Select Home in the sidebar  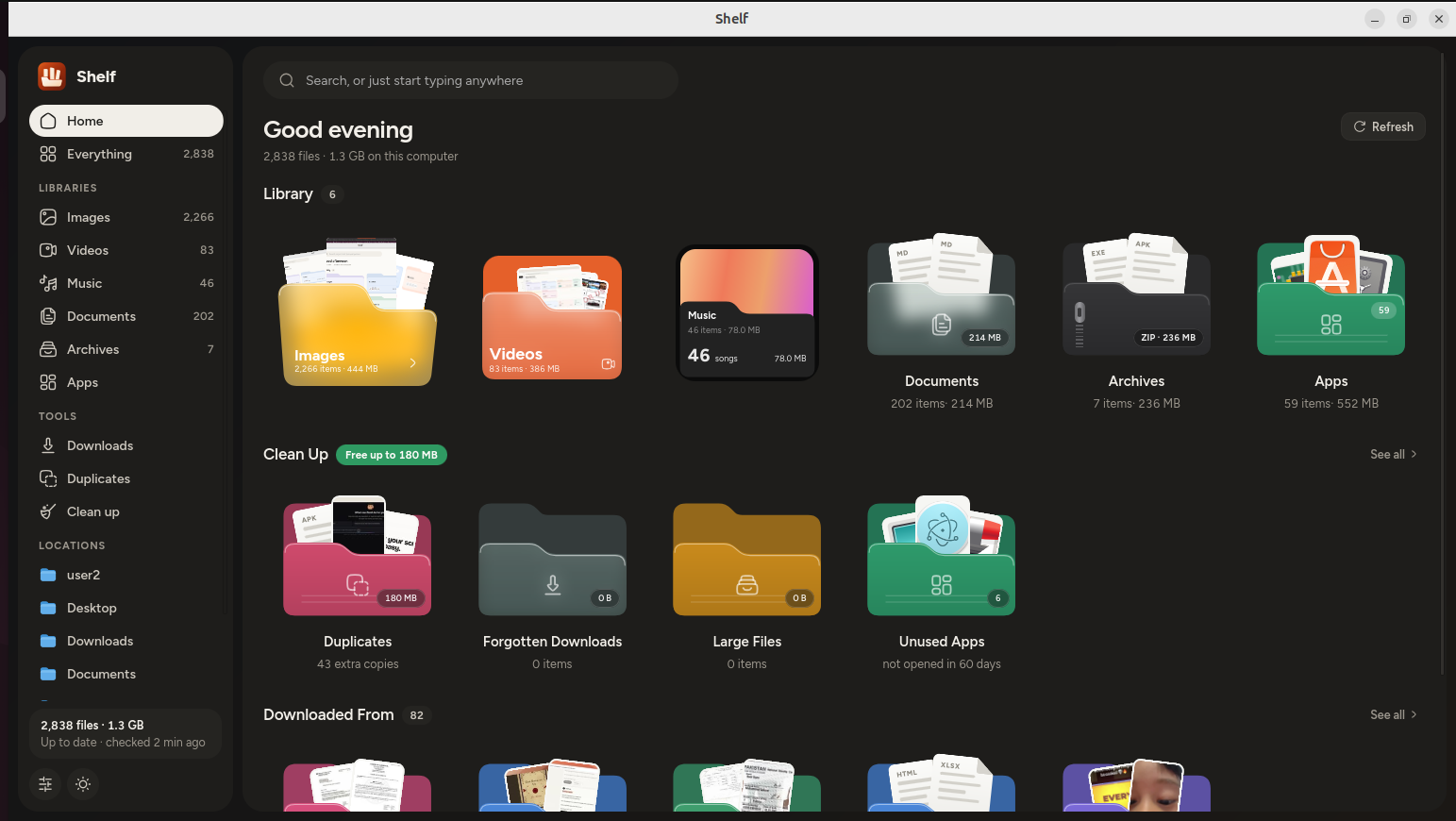point(126,121)
